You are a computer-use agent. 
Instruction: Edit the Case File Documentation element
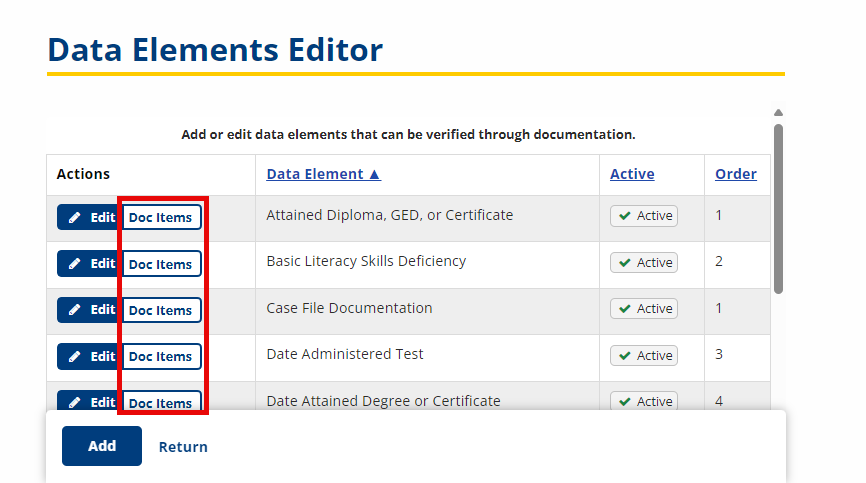tap(88, 310)
